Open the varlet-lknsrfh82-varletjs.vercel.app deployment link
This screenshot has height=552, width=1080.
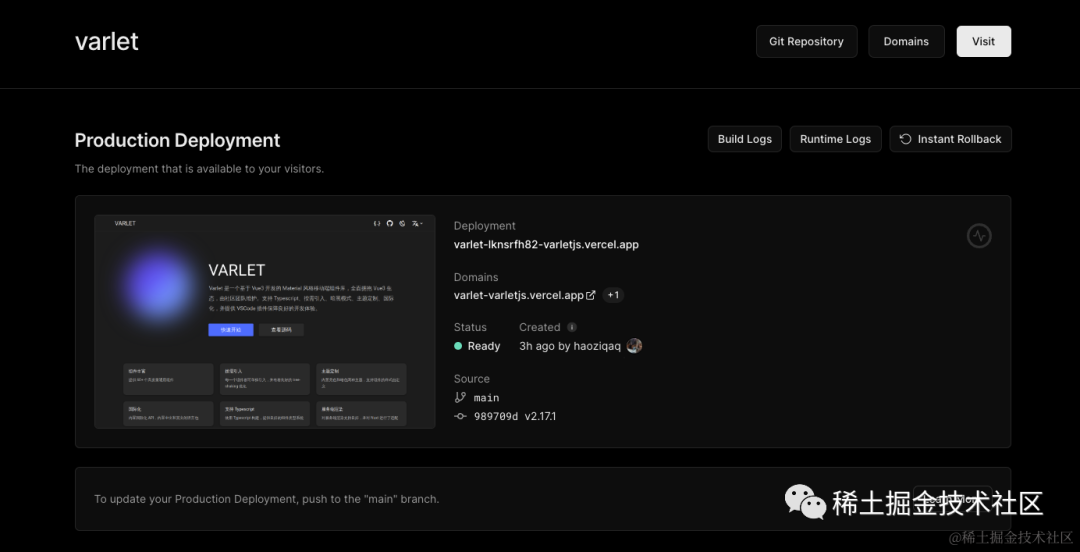click(x=546, y=245)
